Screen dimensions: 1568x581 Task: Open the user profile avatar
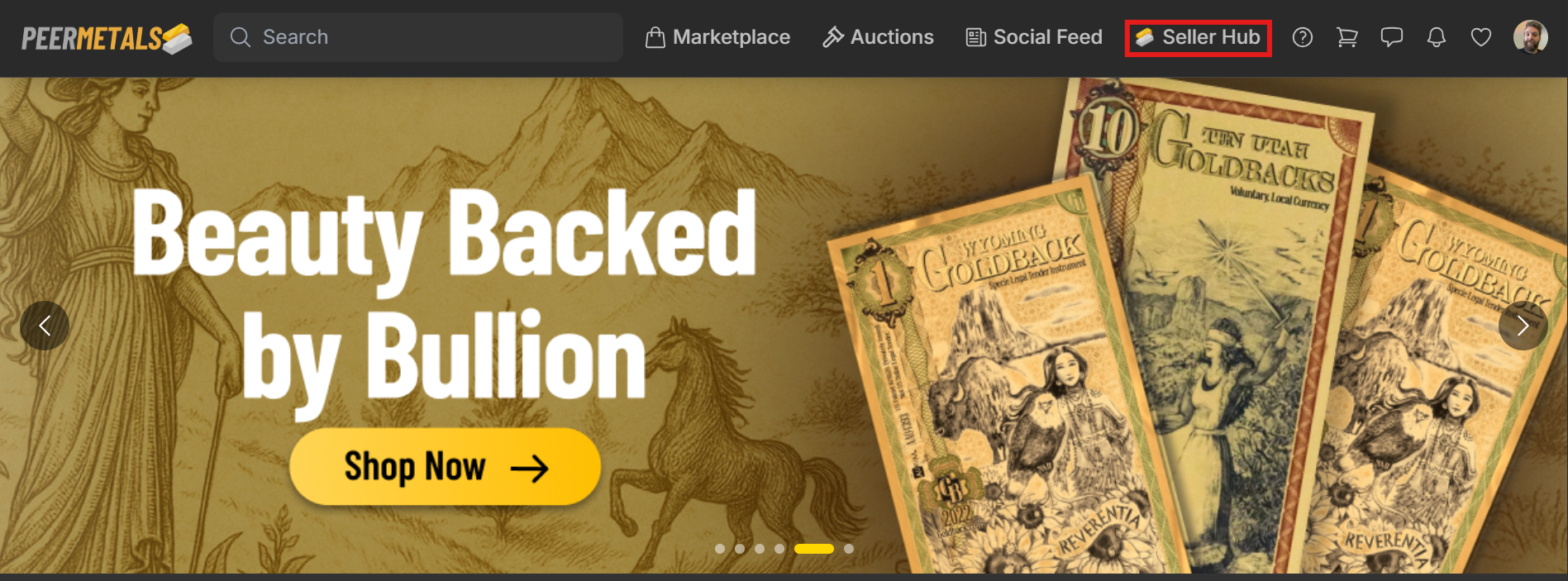(1531, 37)
